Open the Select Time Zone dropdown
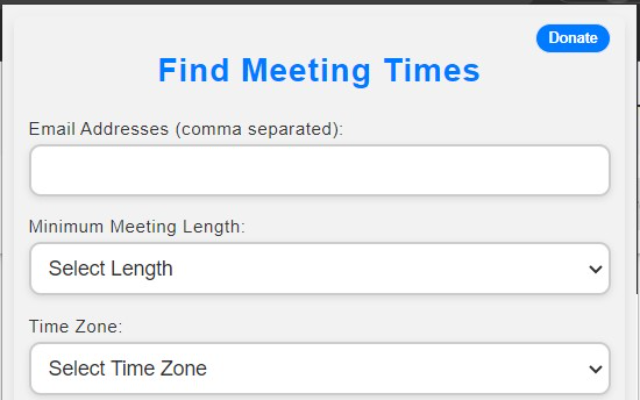The image size is (640, 400). coord(319,369)
